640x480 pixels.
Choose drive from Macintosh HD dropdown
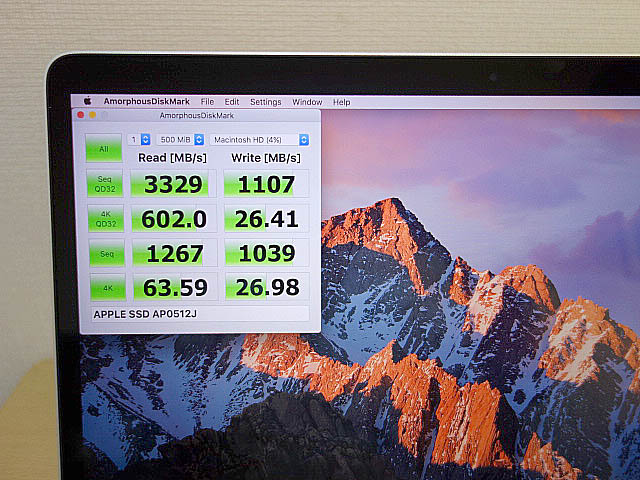pos(259,139)
